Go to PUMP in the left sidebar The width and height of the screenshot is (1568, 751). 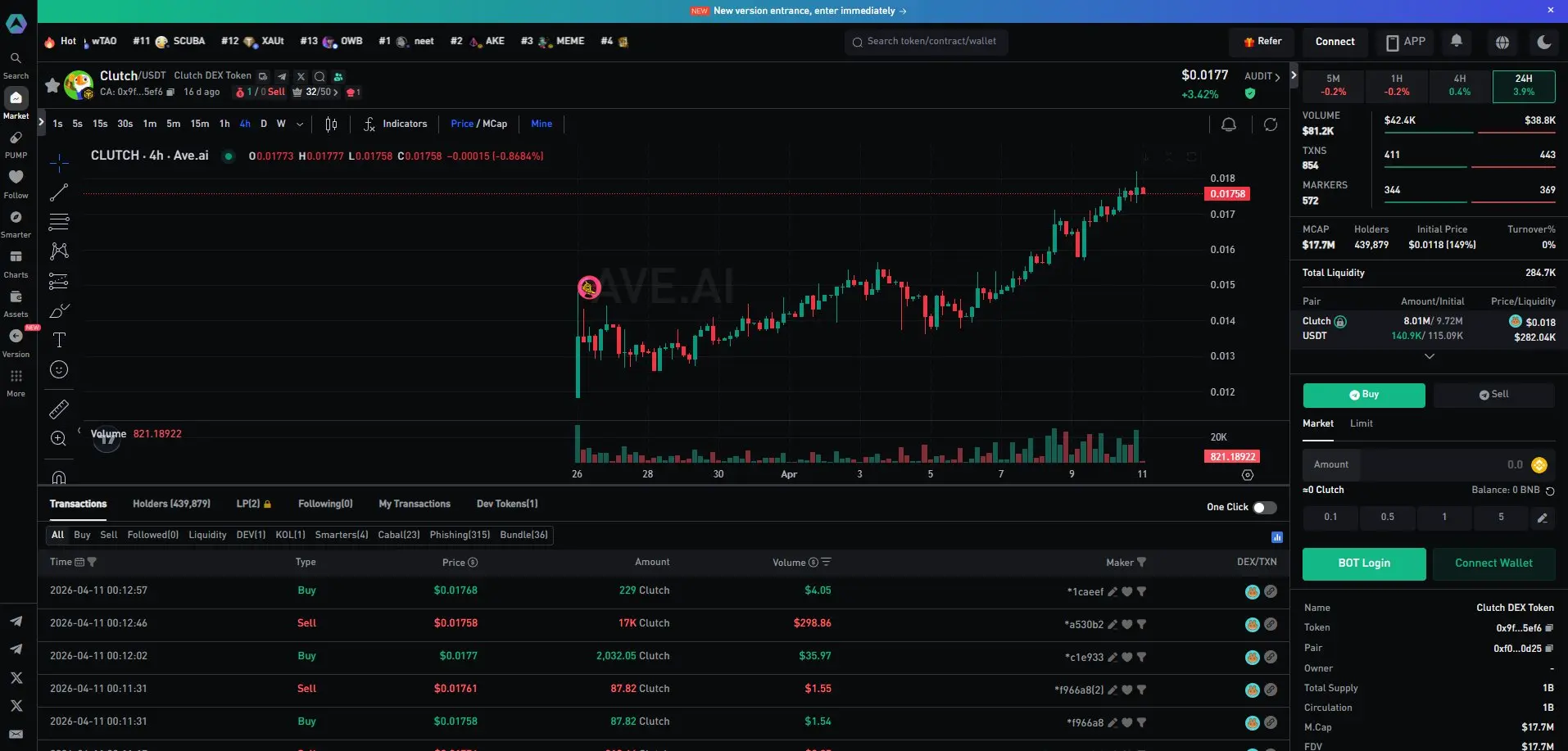[16, 145]
